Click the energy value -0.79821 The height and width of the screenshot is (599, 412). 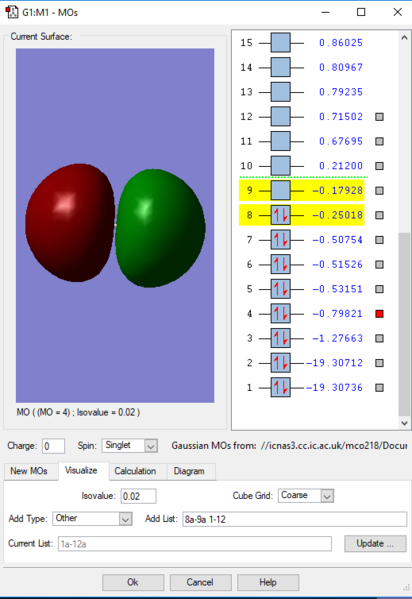[x=337, y=314]
